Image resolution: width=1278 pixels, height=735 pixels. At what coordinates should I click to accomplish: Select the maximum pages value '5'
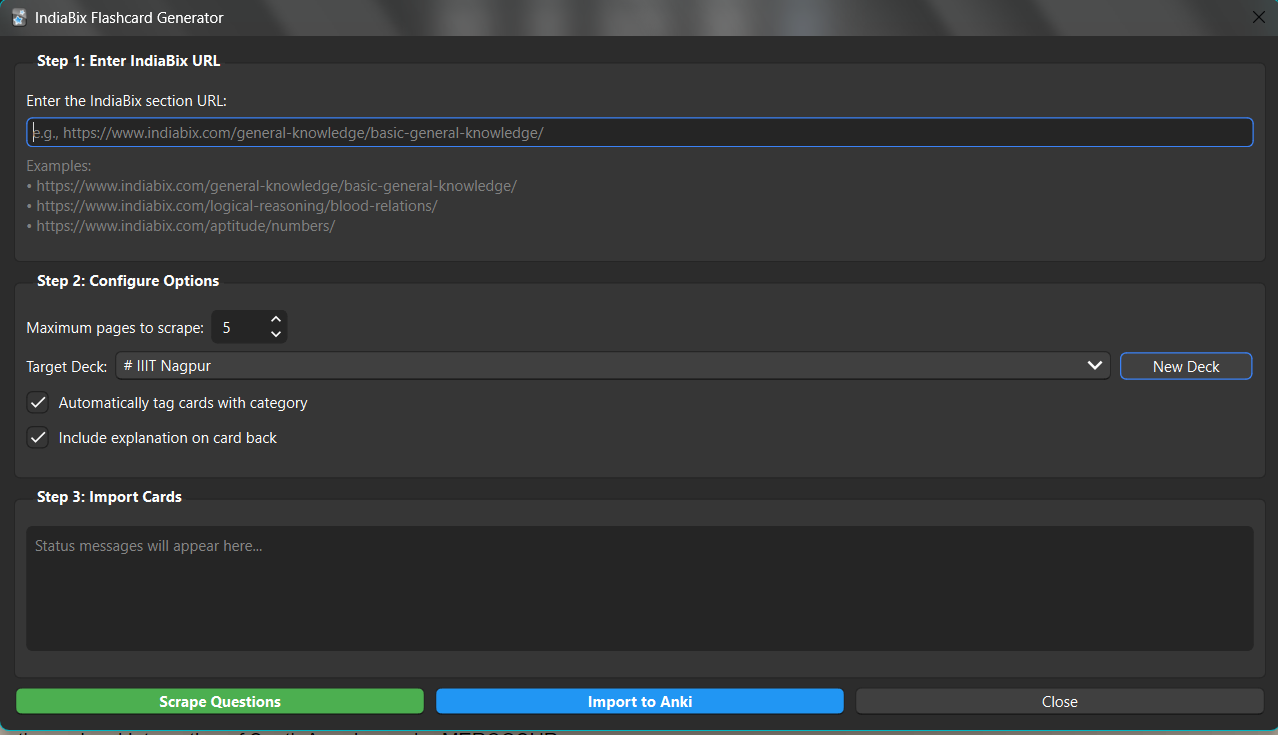point(234,326)
